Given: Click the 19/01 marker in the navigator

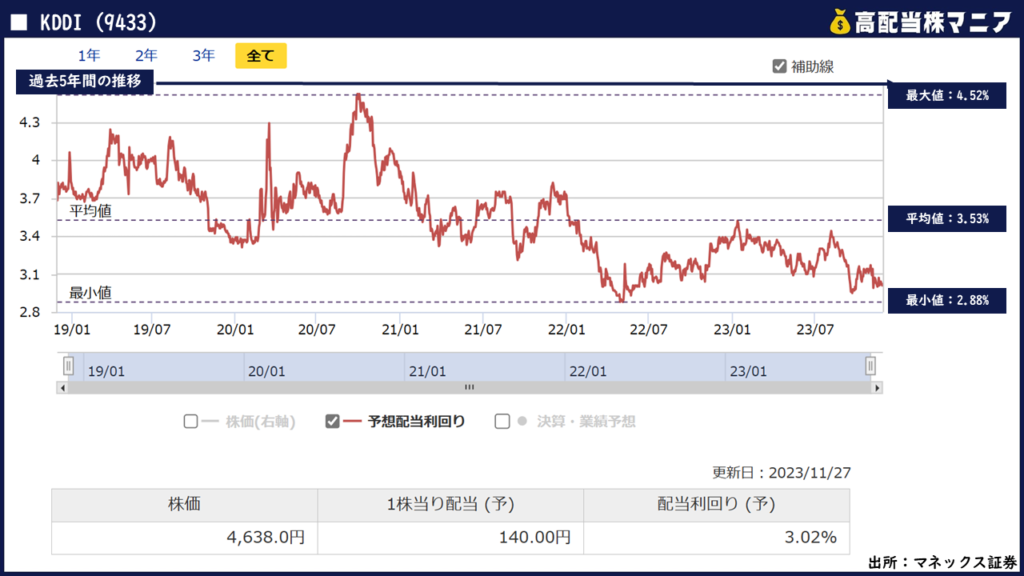Looking at the screenshot, I should click(x=106, y=372).
